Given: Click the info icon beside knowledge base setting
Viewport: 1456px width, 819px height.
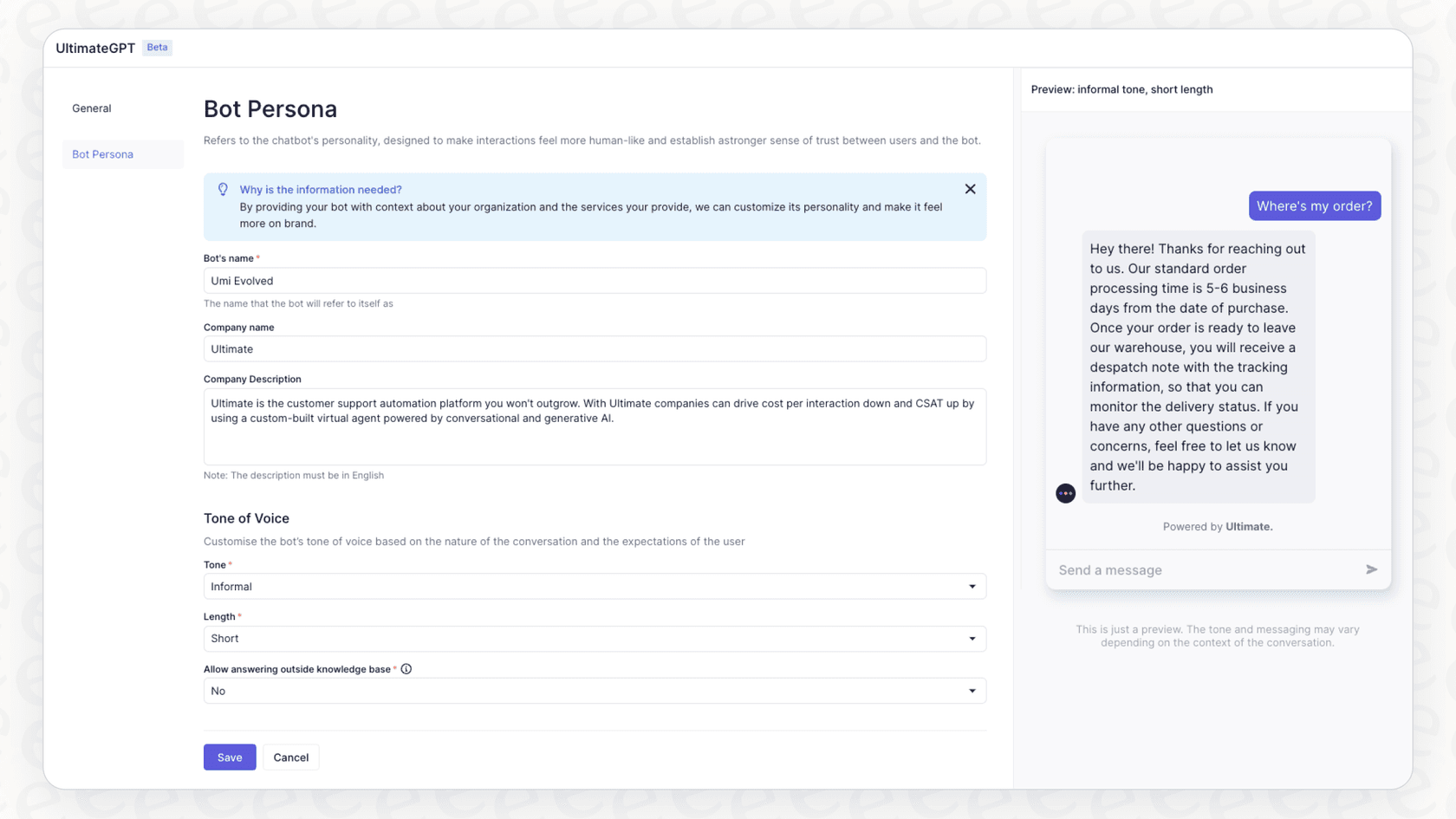Looking at the screenshot, I should point(406,668).
